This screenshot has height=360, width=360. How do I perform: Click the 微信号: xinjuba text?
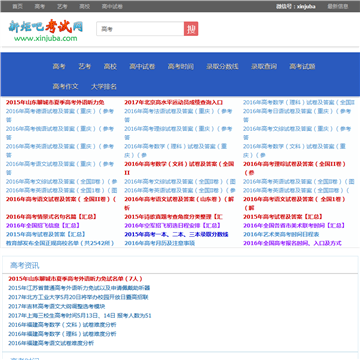coord(296,6)
